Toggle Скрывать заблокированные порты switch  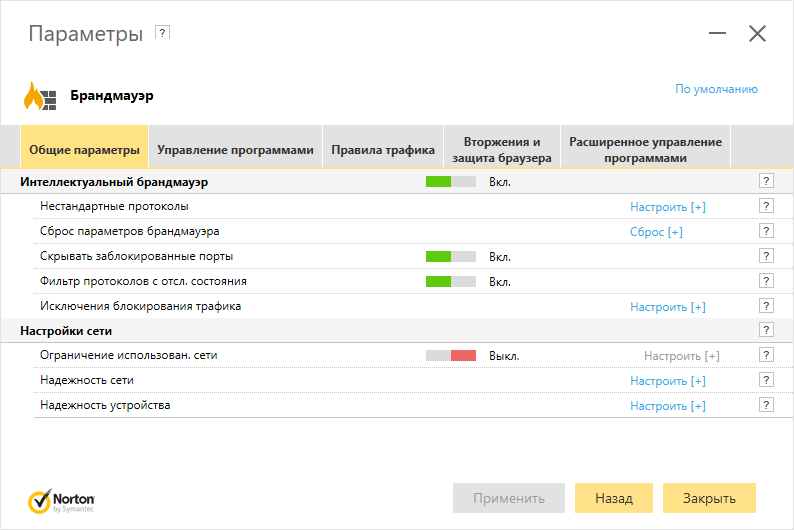pos(451,257)
